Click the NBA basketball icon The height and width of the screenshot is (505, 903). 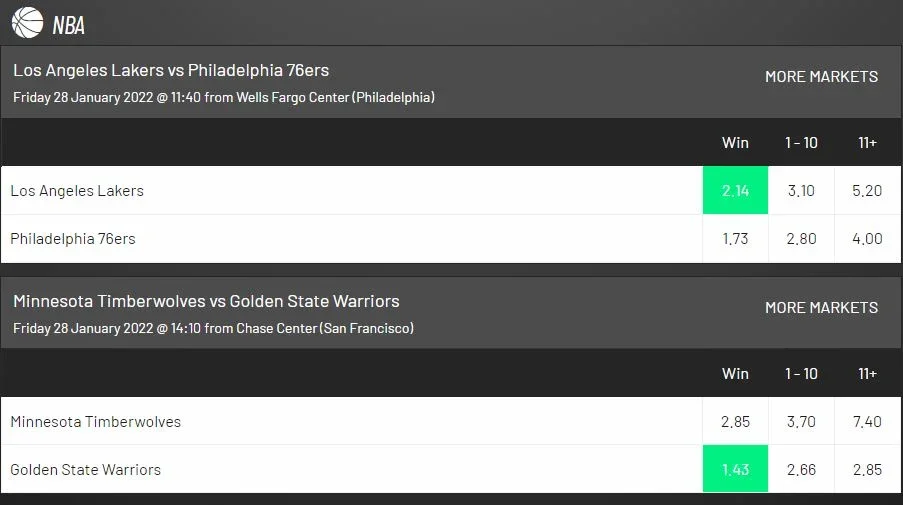[x=27, y=22]
